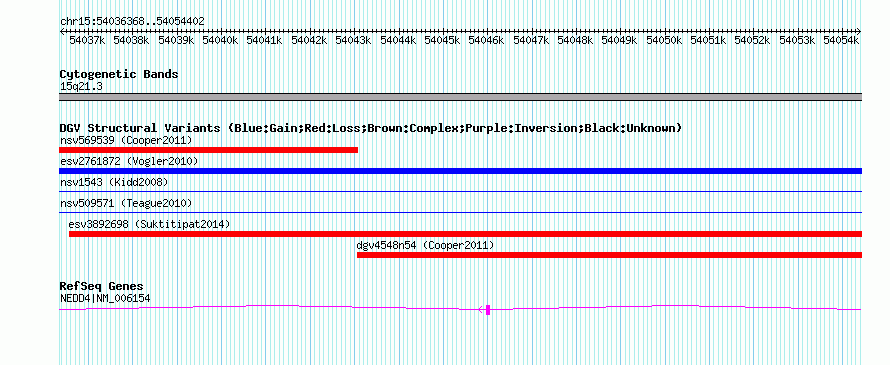Open the dgv4548n54 (Cooper2011) label
This screenshot has width=890, height=365.
pyautogui.click(x=425, y=245)
